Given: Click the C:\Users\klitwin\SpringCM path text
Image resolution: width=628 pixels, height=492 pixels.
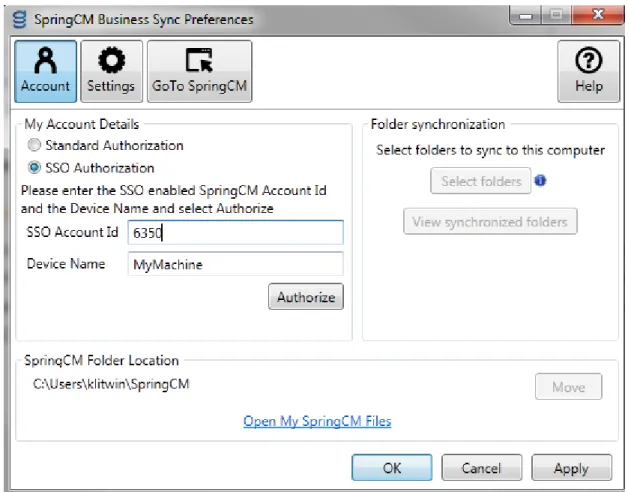Looking at the screenshot, I should [x=111, y=384].
